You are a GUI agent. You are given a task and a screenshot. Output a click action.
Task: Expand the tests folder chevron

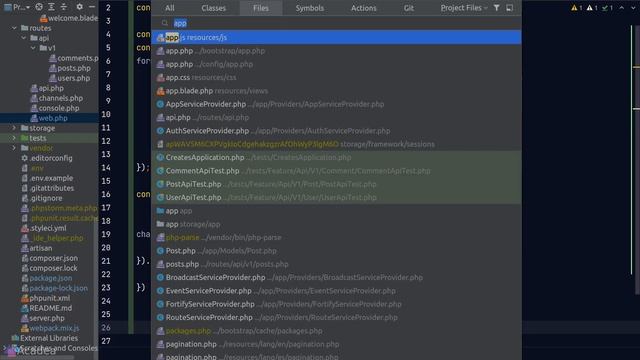14,138
